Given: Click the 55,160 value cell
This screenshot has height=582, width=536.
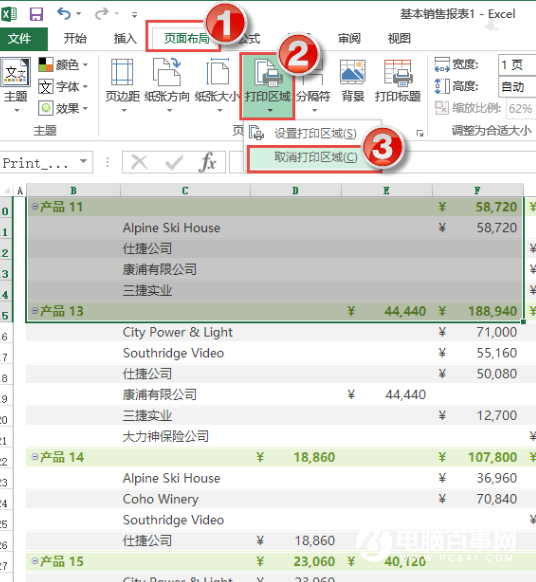Looking at the screenshot, I should pos(478,353).
